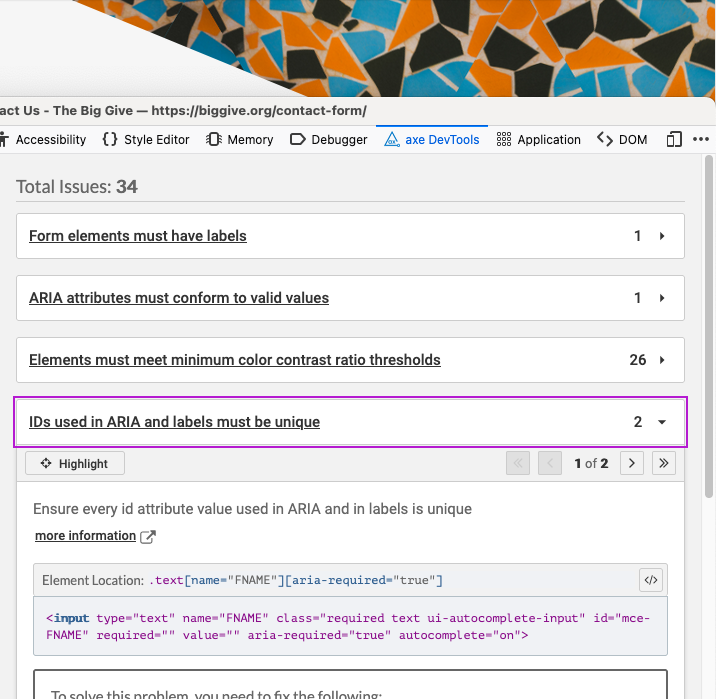
Task: Collapse the IDs used in ARIA issue row
Action: click(x=662, y=422)
